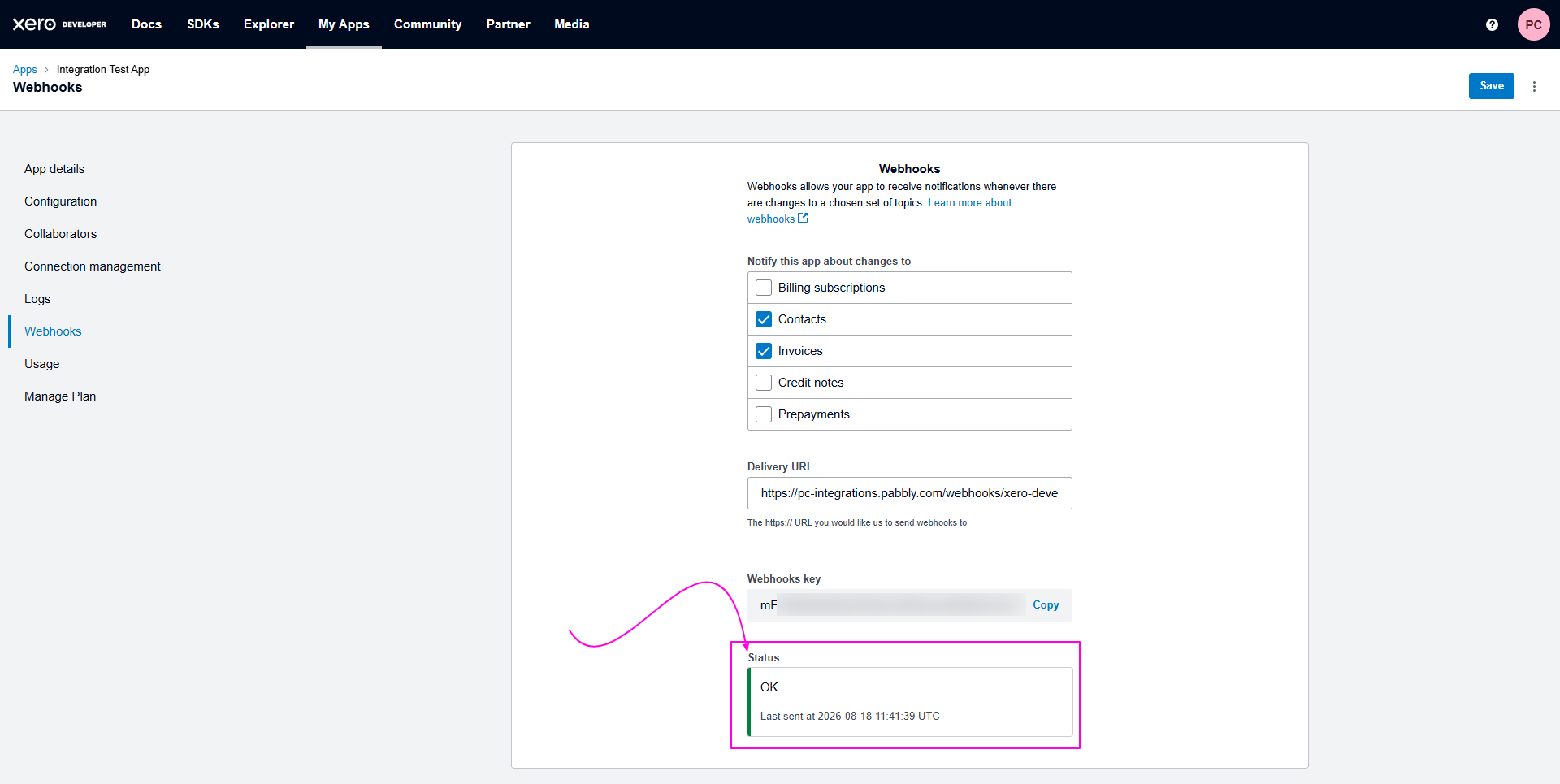The width and height of the screenshot is (1560, 784).
Task: Open Collaborators in the sidebar
Action: [61, 234]
